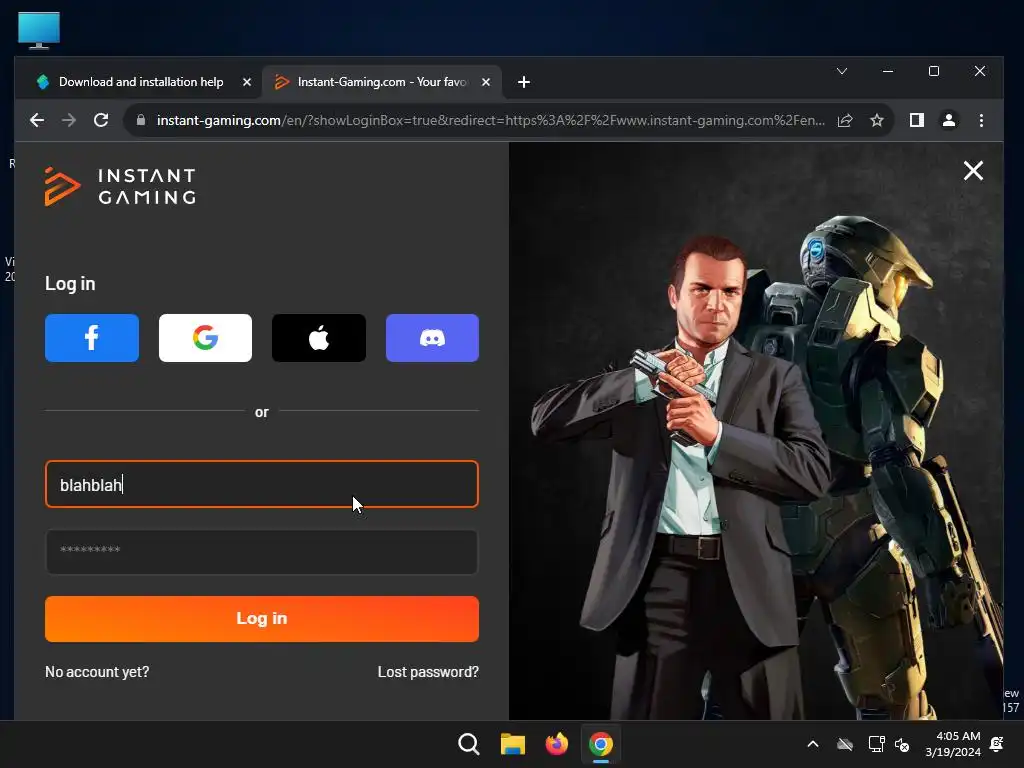Reload the Instant Gaming page

[101, 120]
